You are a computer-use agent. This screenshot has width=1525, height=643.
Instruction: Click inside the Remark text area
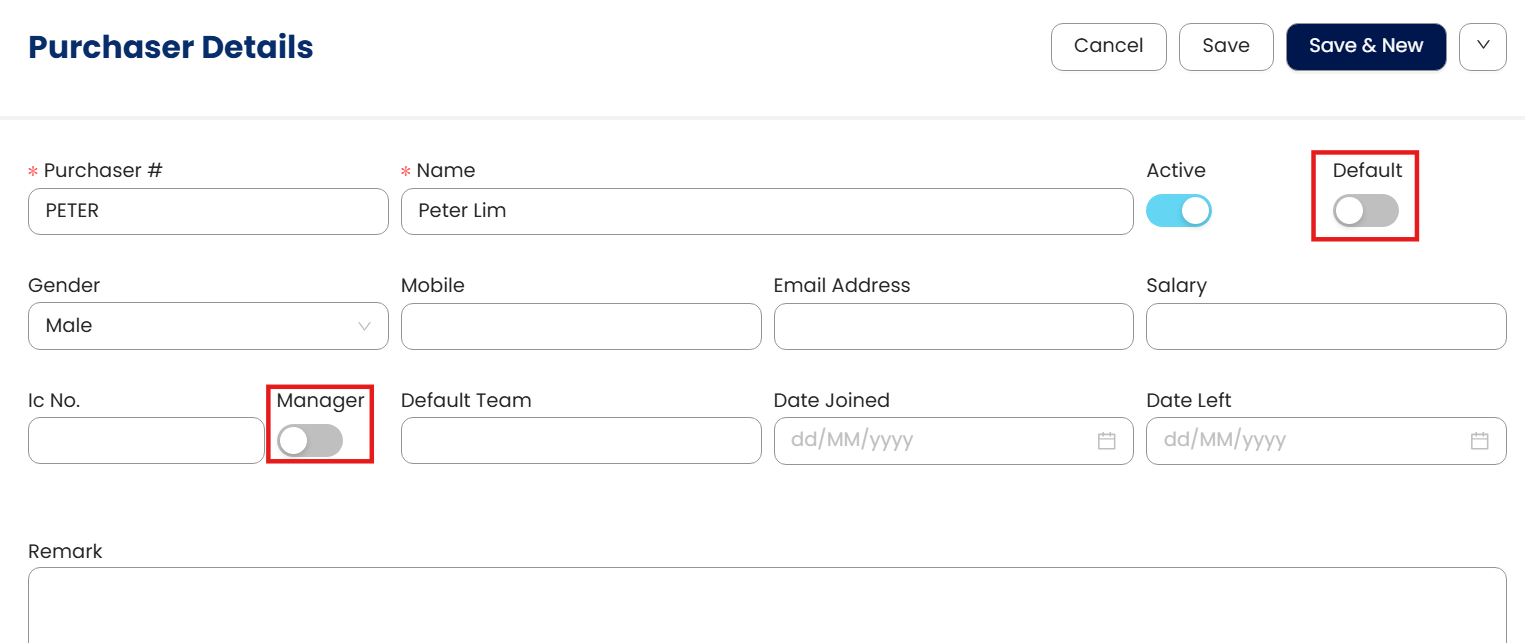[x=766, y=606]
